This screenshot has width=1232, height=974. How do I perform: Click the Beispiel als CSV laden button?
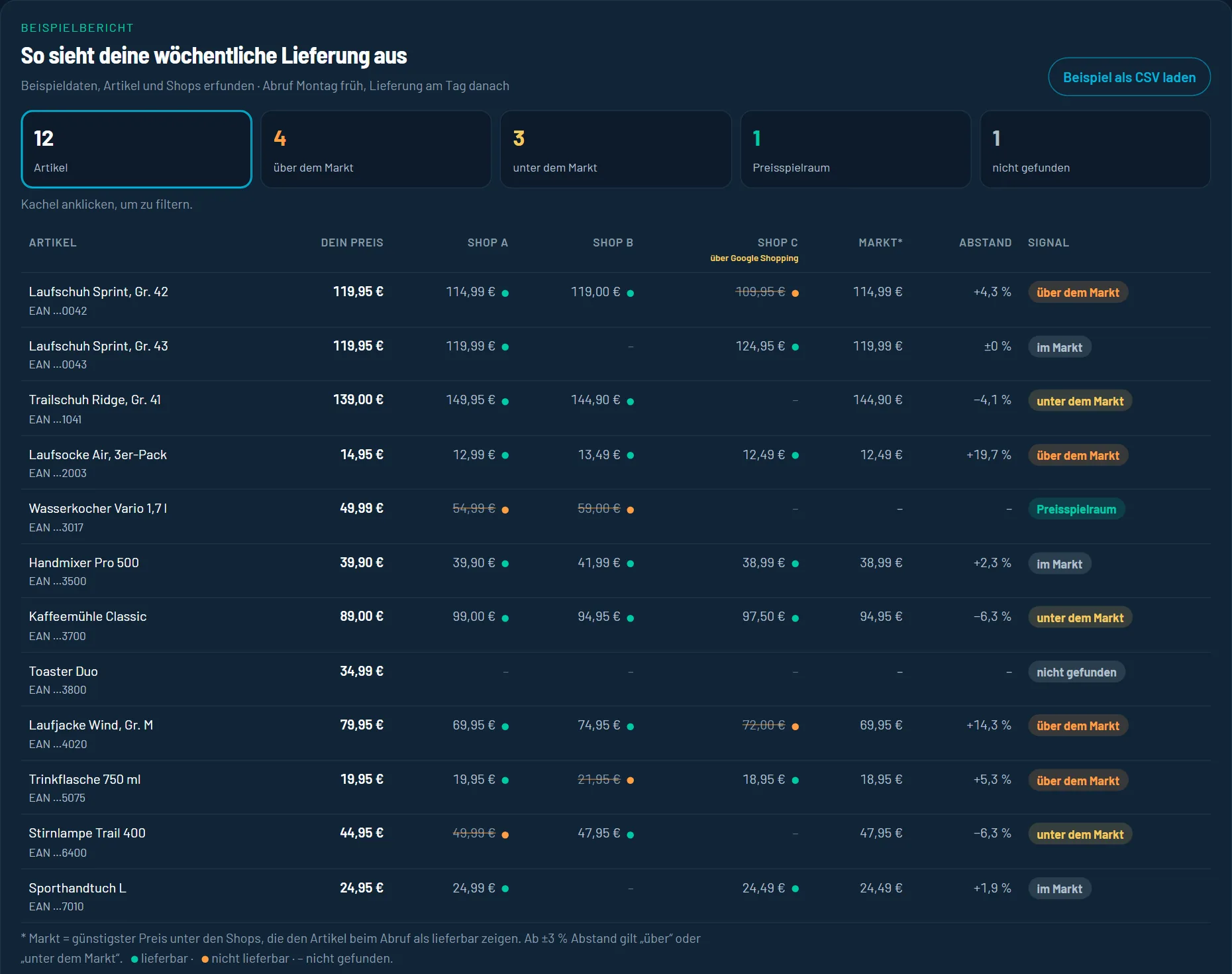(x=1129, y=77)
